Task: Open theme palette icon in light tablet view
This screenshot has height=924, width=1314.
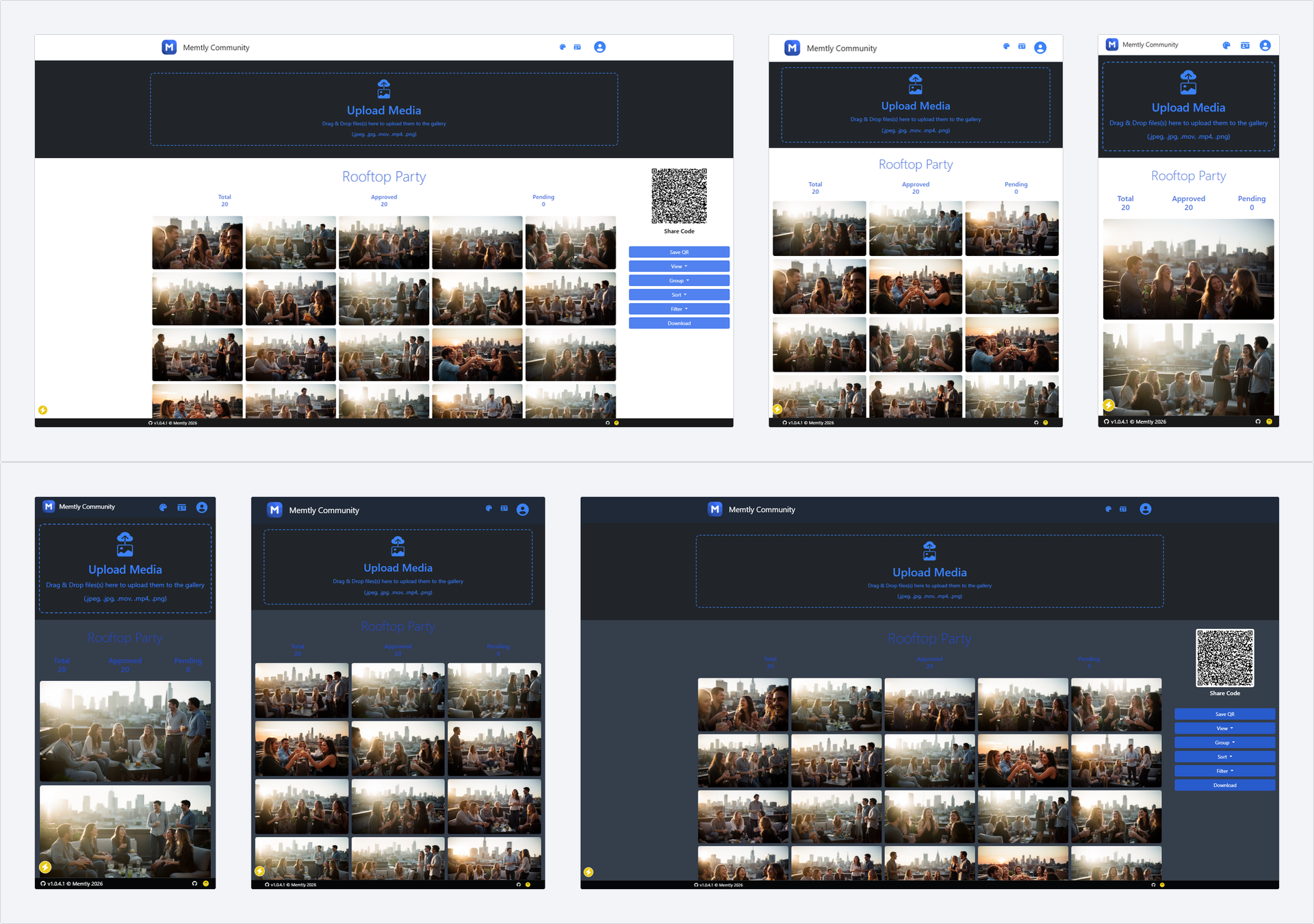Action: point(1006,47)
